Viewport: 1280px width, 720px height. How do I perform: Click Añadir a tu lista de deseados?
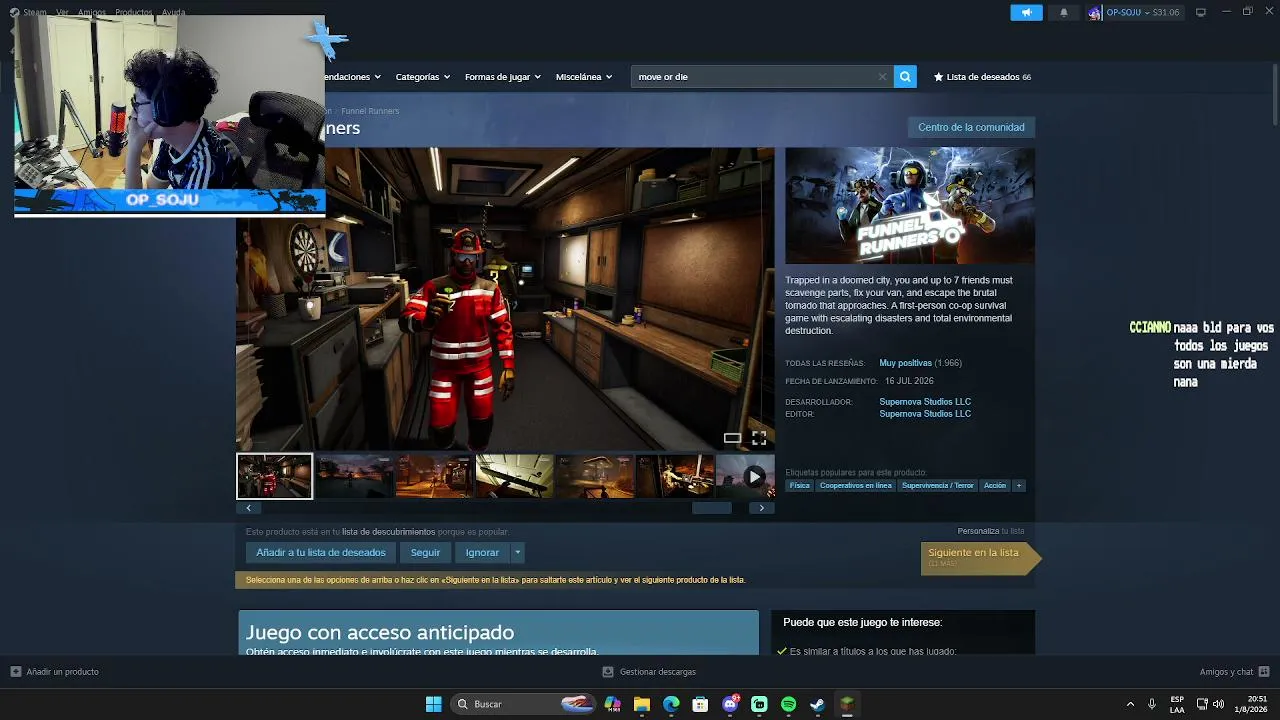click(x=321, y=552)
